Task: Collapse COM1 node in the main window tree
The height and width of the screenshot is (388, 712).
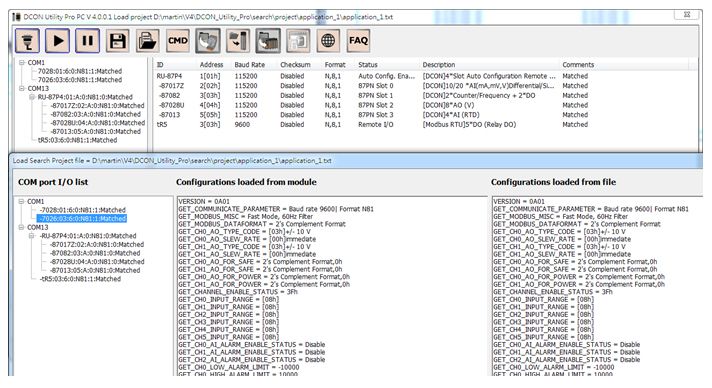Action: [21, 63]
